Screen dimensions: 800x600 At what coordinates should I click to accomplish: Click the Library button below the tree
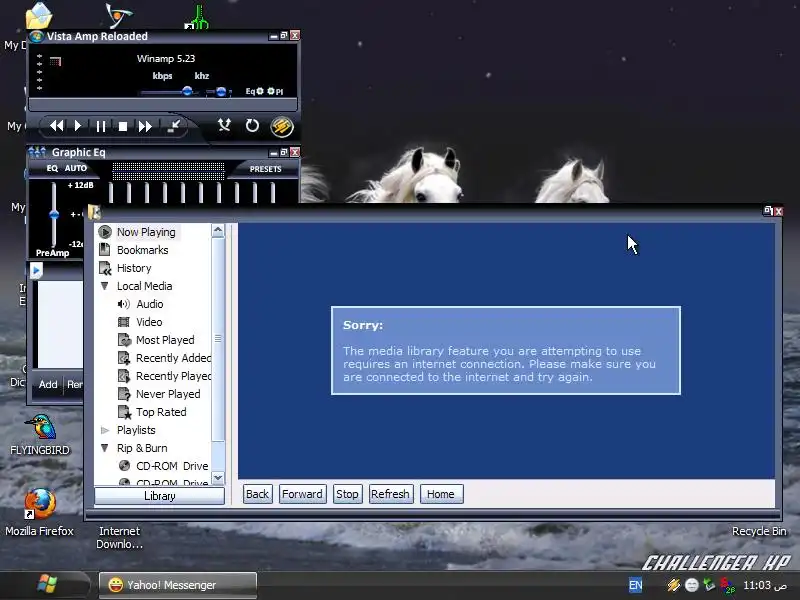tap(159, 496)
